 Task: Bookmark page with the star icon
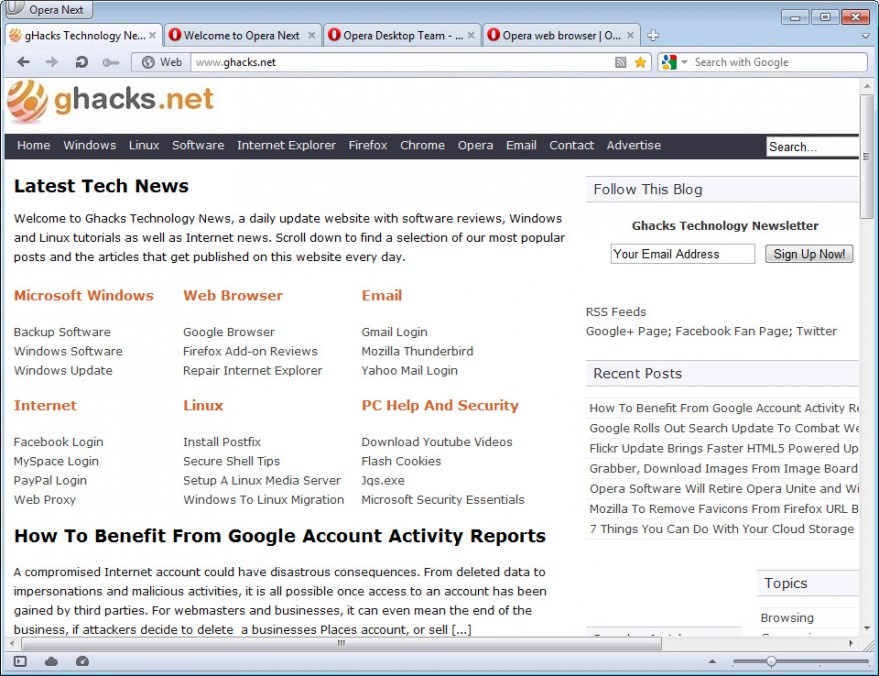tap(640, 62)
